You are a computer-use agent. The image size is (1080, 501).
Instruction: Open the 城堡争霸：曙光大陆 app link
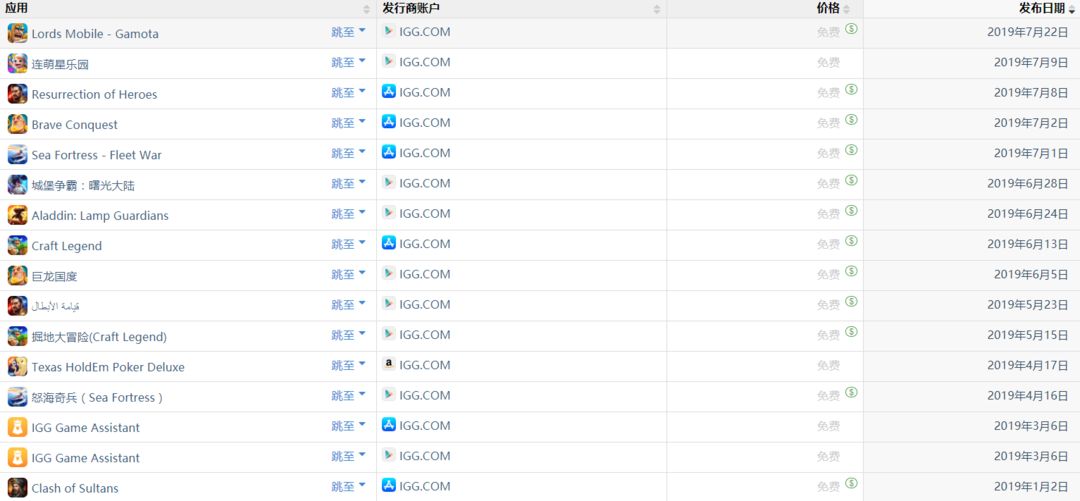(83, 185)
